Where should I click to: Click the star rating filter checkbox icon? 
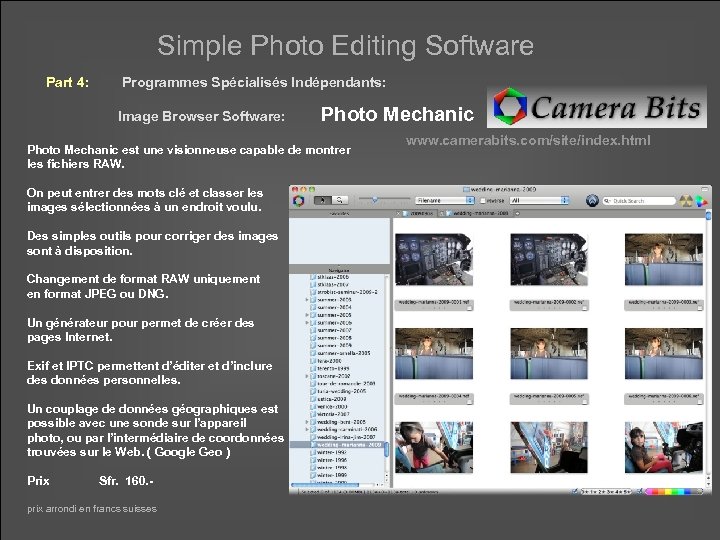[x=575, y=491]
